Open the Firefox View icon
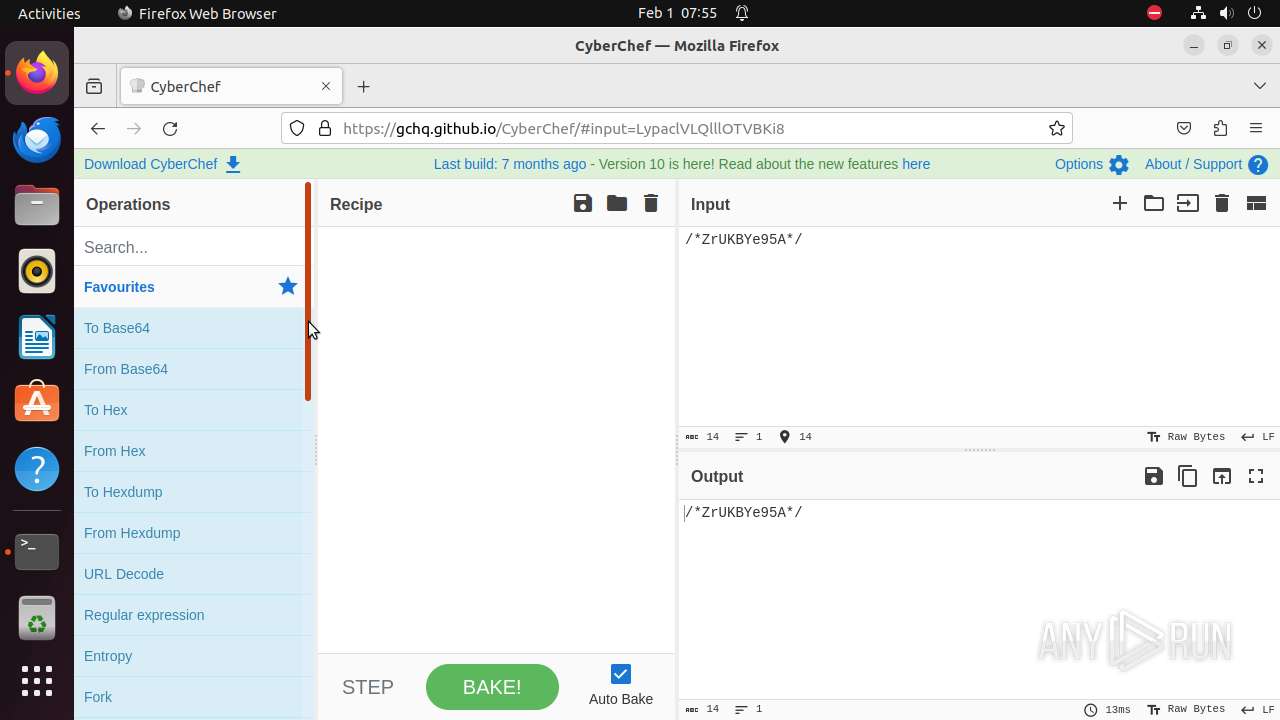Screen dimensions: 1280x720 pyautogui.click(x=94, y=87)
